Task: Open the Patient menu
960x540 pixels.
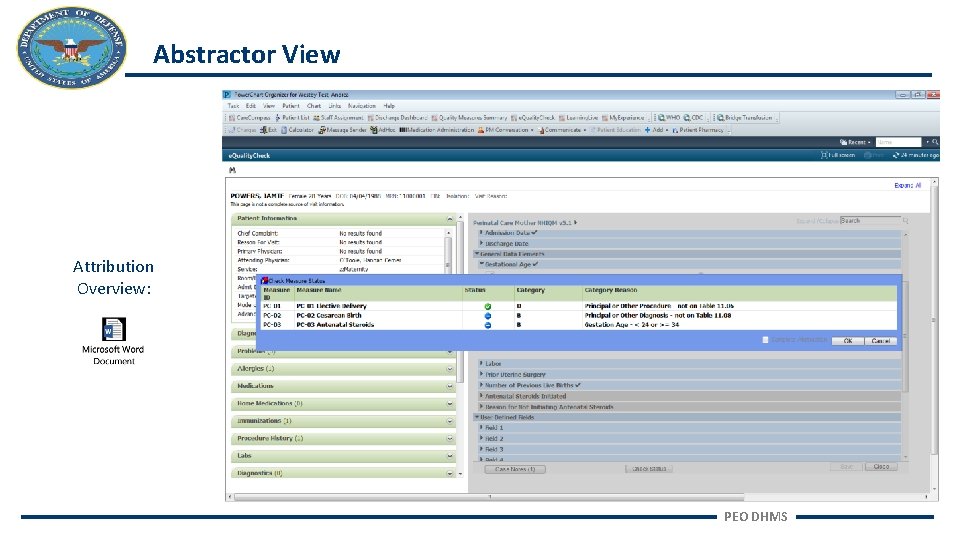Action: [291, 106]
